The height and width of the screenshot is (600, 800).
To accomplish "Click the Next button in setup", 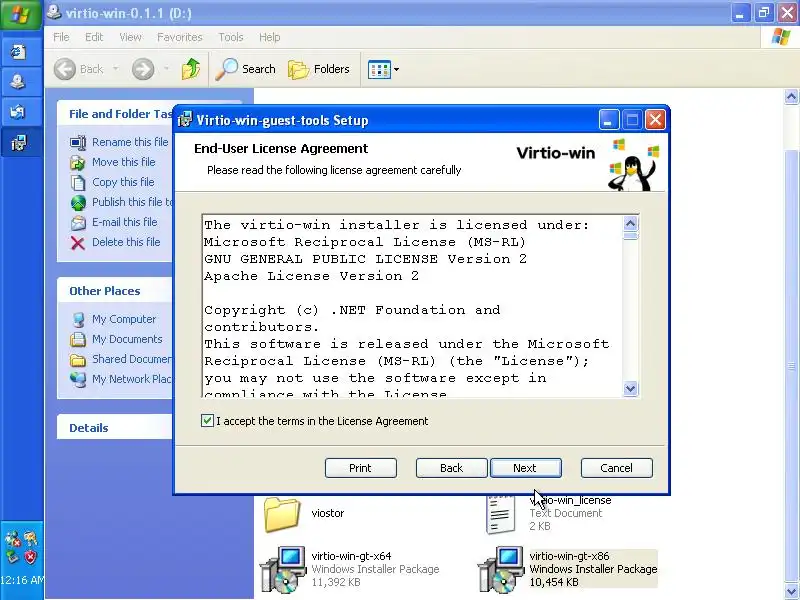I will click(x=526, y=468).
